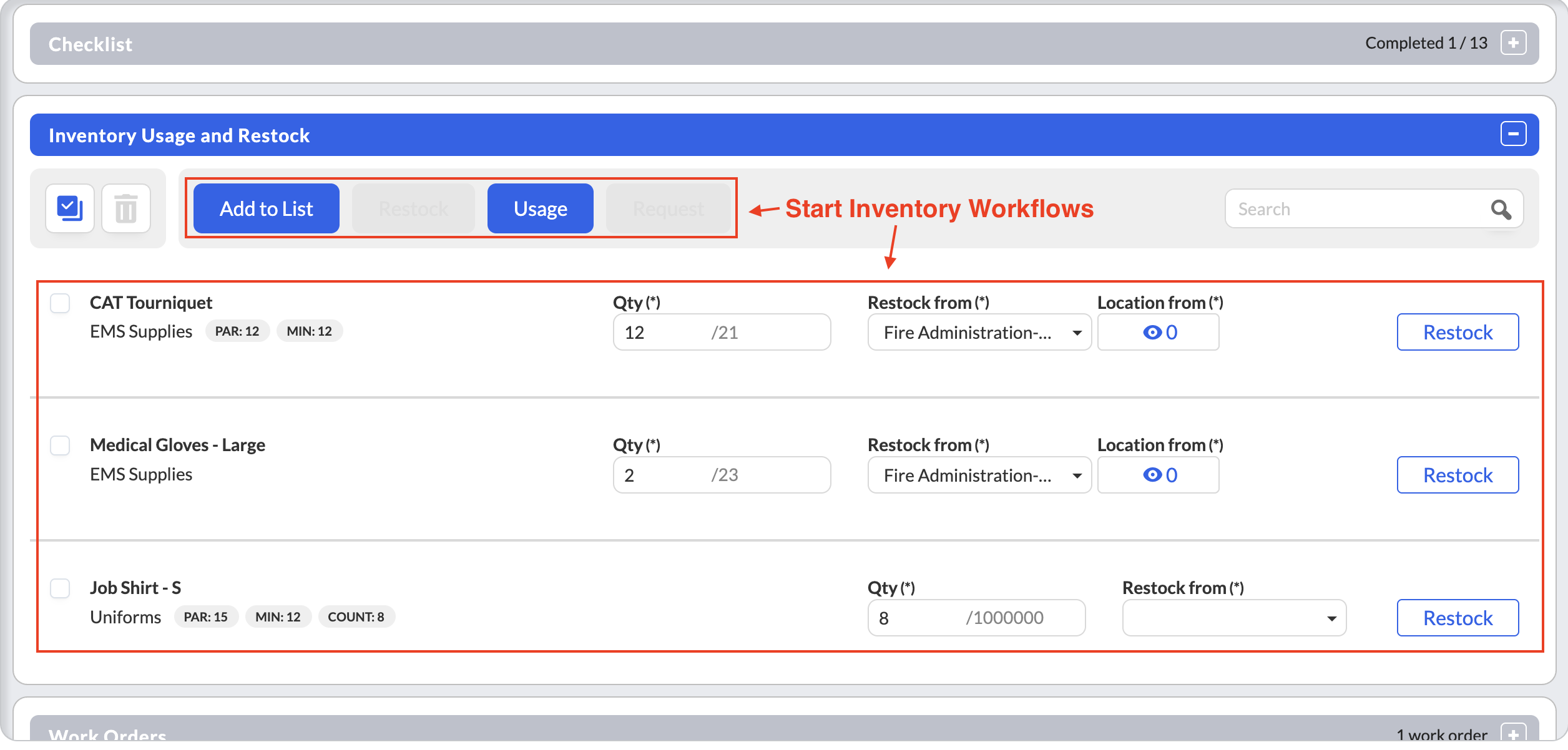Image resolution: width=1568 pixels, height=750 pixels.
Task: Expand the Checklist section plus icon
Action: tap(1514, 43)
